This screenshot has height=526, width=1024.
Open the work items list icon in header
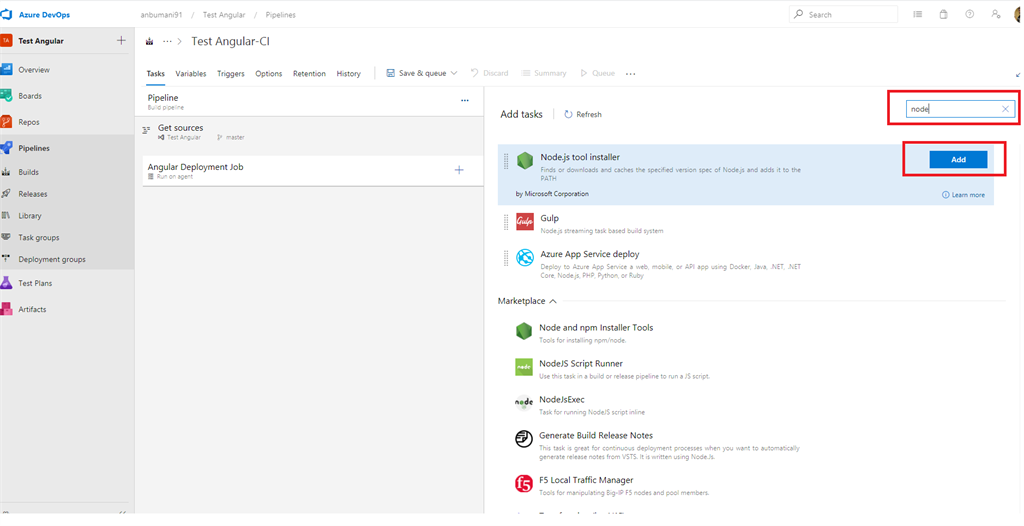918,14
